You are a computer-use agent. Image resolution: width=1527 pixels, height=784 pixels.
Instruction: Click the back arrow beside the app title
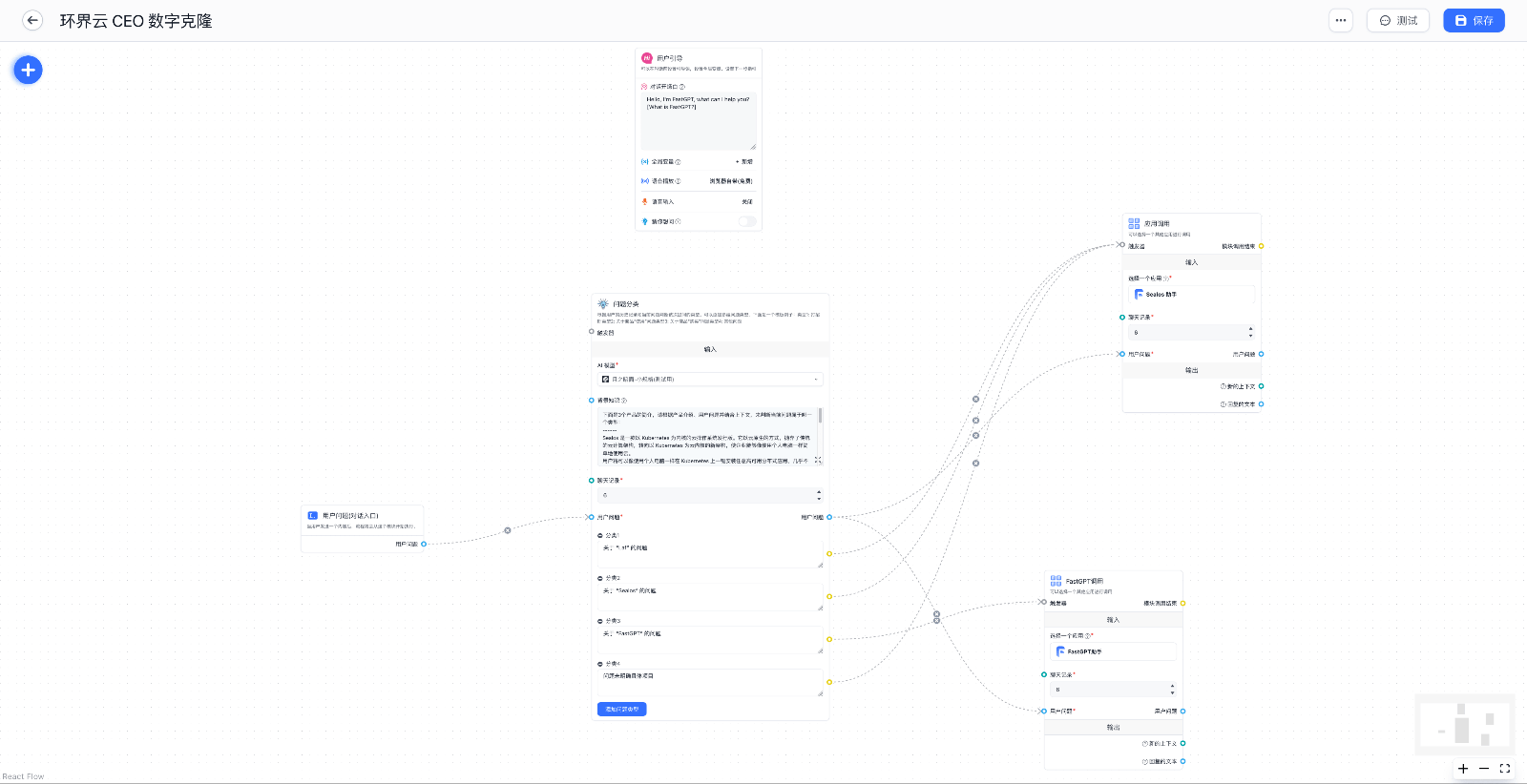[32, 20]
